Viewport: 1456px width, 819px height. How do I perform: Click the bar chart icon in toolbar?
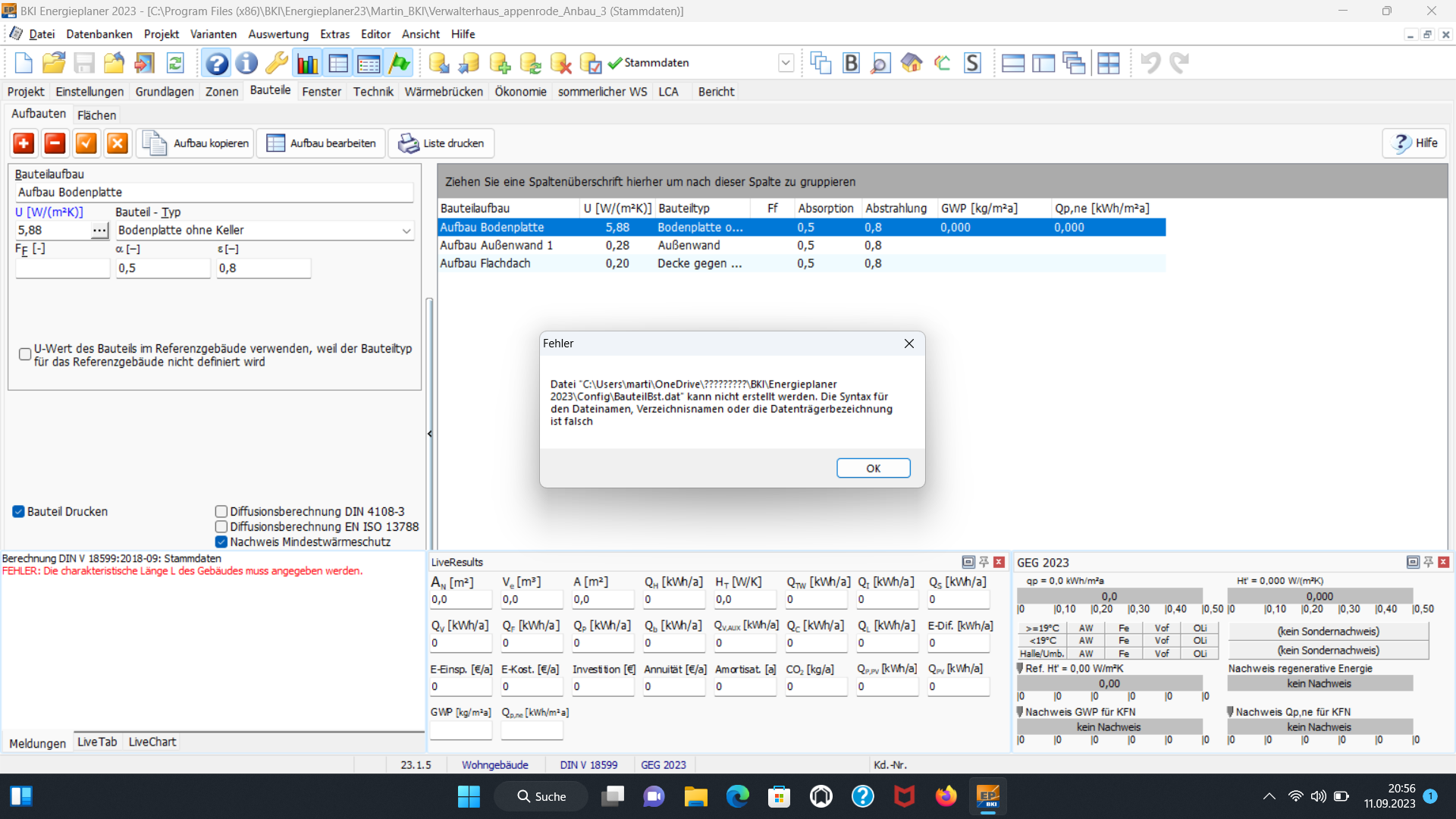pos(308,63)
